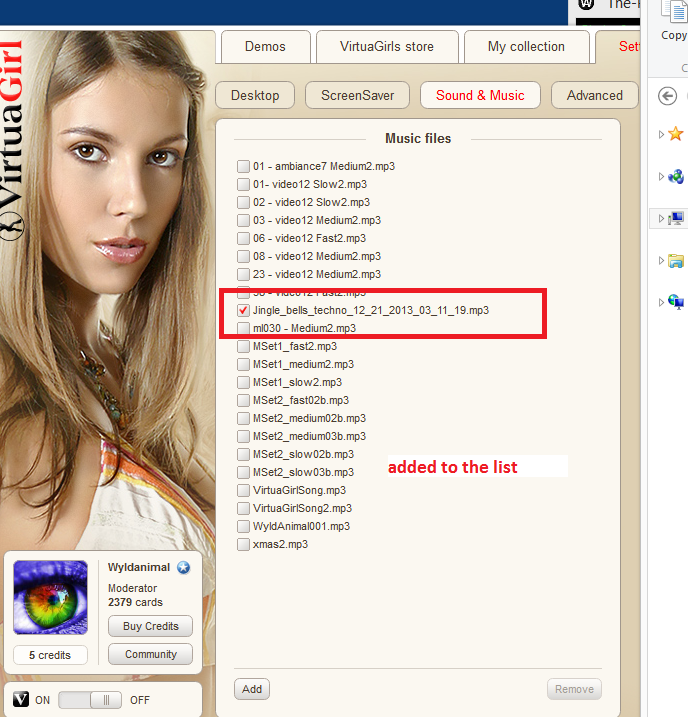Click the Libraries folder icon in Explorer
This screenshot has height=717, width=688.
pos(676,261)
